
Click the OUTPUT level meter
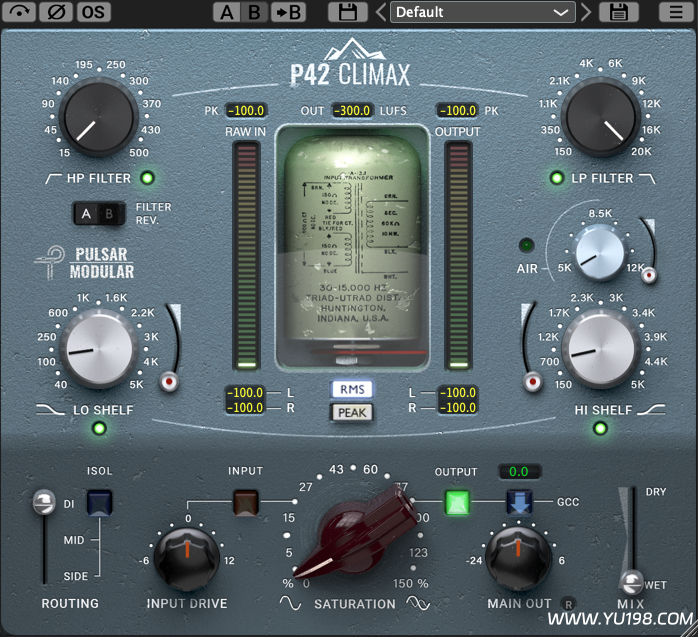(x=459, y=256)
